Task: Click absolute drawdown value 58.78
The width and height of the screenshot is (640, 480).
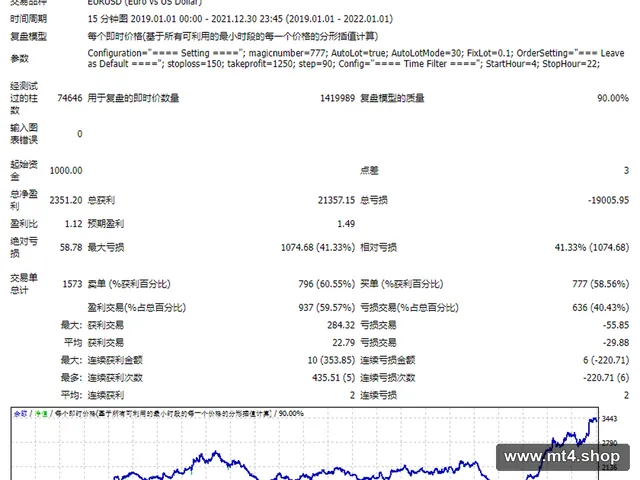Action: point(71,247)
